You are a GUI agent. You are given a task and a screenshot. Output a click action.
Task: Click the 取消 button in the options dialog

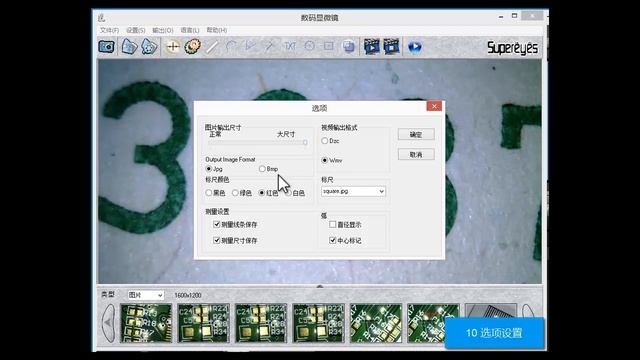point(416,154)
